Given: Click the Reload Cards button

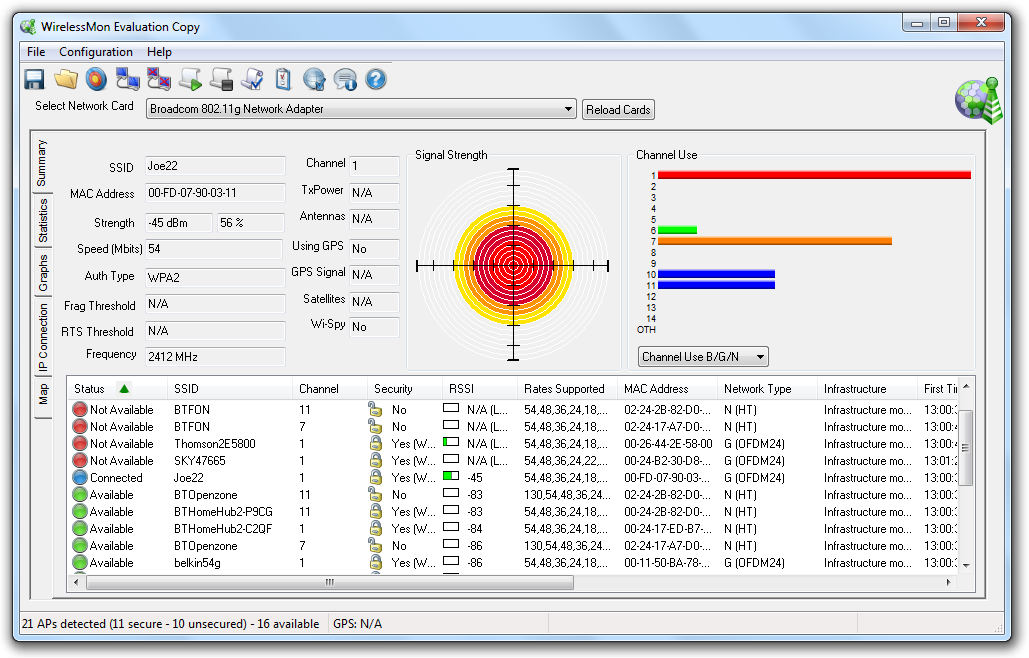Looking at the screenshot, I should point(618,110).
